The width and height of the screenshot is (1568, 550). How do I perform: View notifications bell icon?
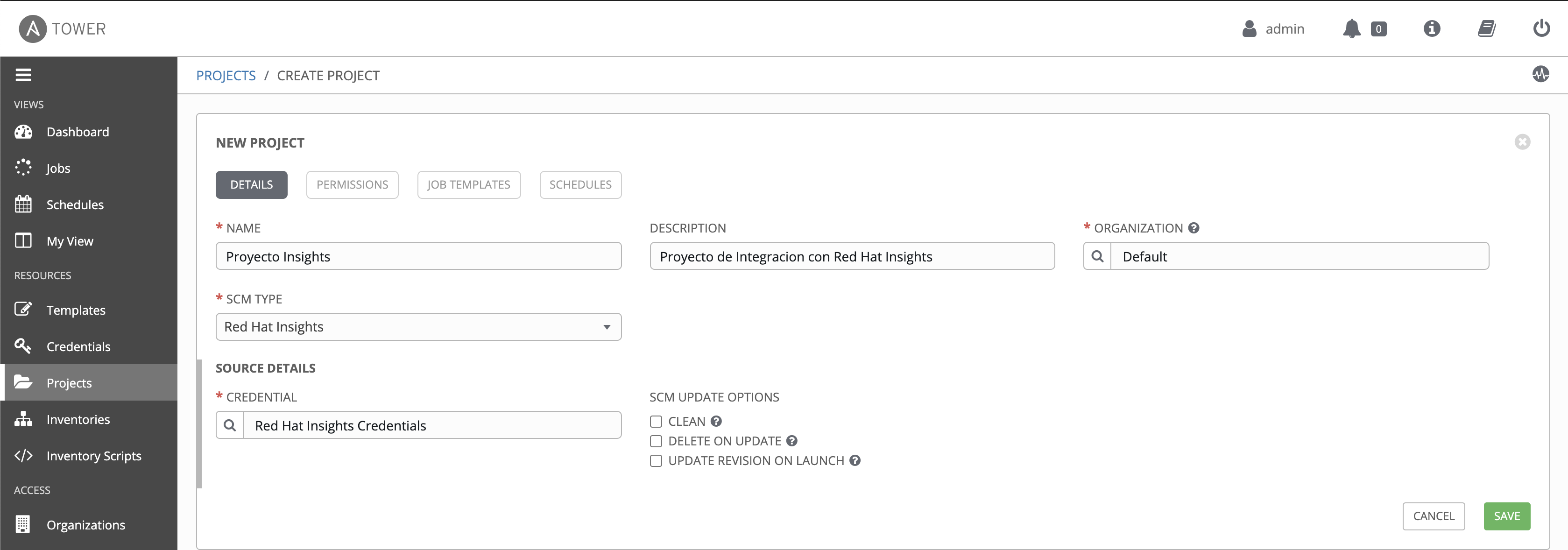pyautogui.click(x=1351, y=28)
